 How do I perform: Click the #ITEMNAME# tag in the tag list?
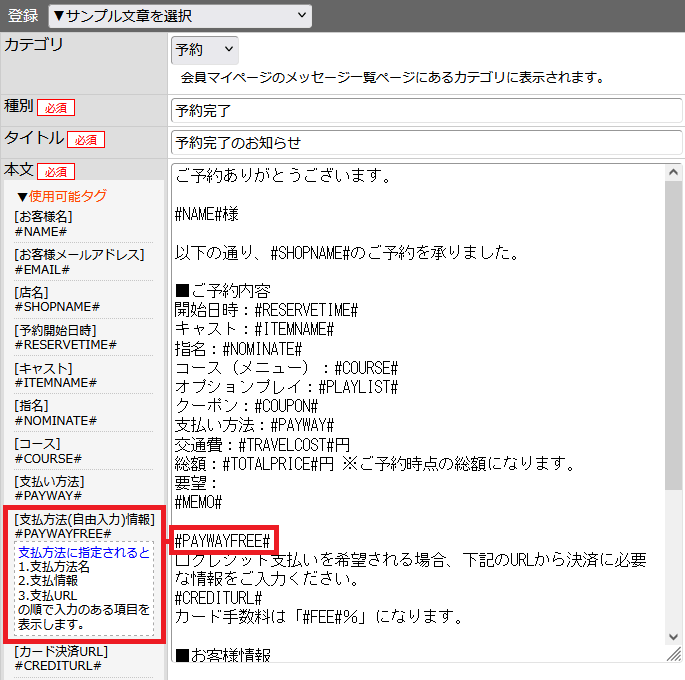click(55, 383)
